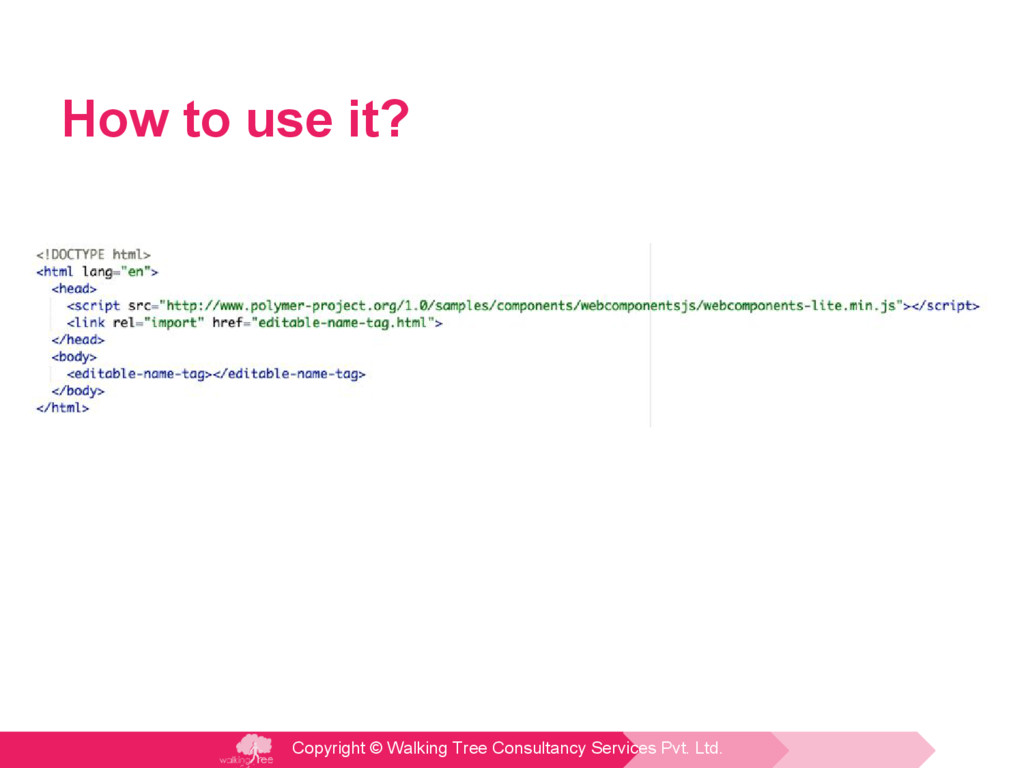Click the closing </html> tag line
This screenshot has height=768, width=1024.
click(x=63, y=408)
